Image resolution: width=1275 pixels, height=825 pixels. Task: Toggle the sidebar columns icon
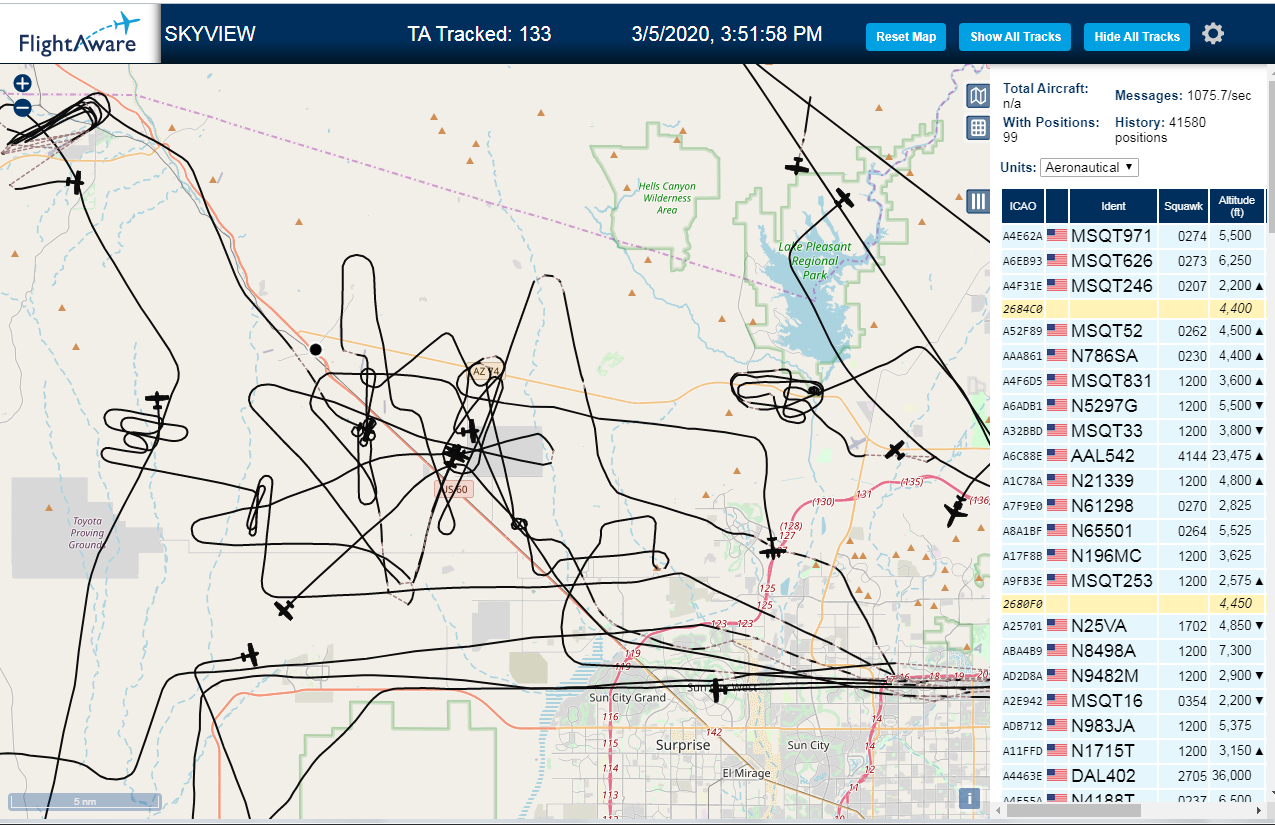pos(978,202)
